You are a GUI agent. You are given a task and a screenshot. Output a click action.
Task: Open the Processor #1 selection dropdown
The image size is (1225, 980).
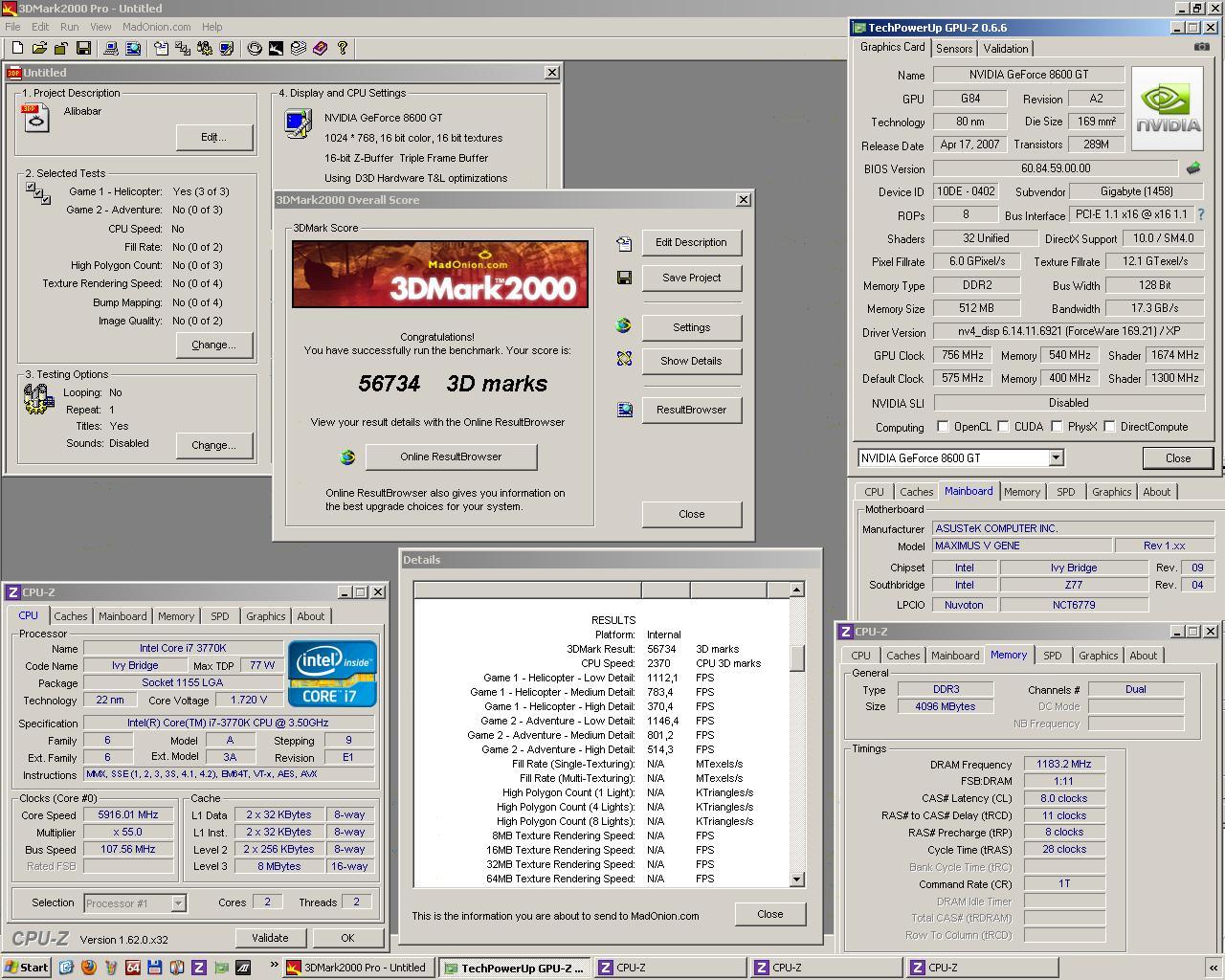[178, 902]
